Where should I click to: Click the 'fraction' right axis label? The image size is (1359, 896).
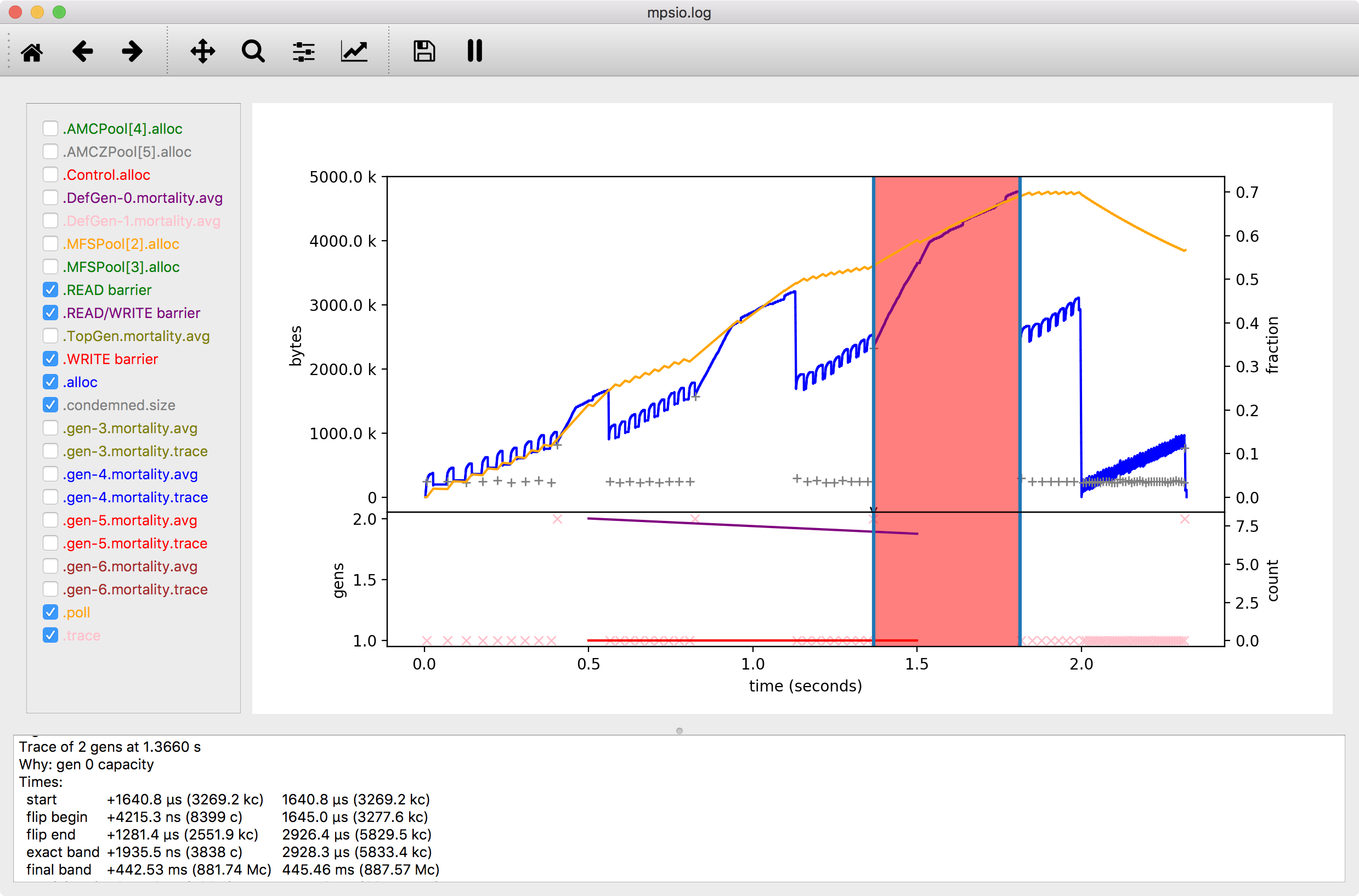[1272, 345]
